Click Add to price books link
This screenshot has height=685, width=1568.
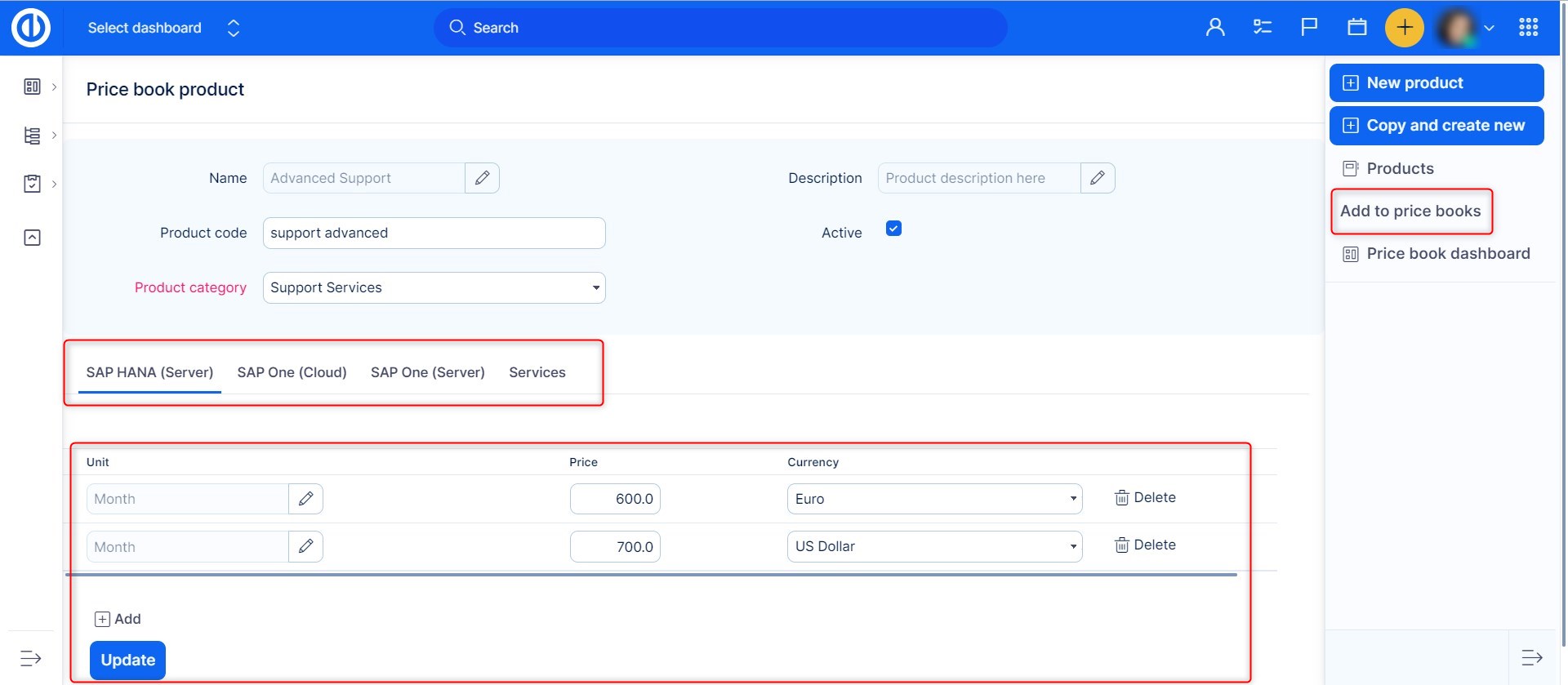[1410, 211]
